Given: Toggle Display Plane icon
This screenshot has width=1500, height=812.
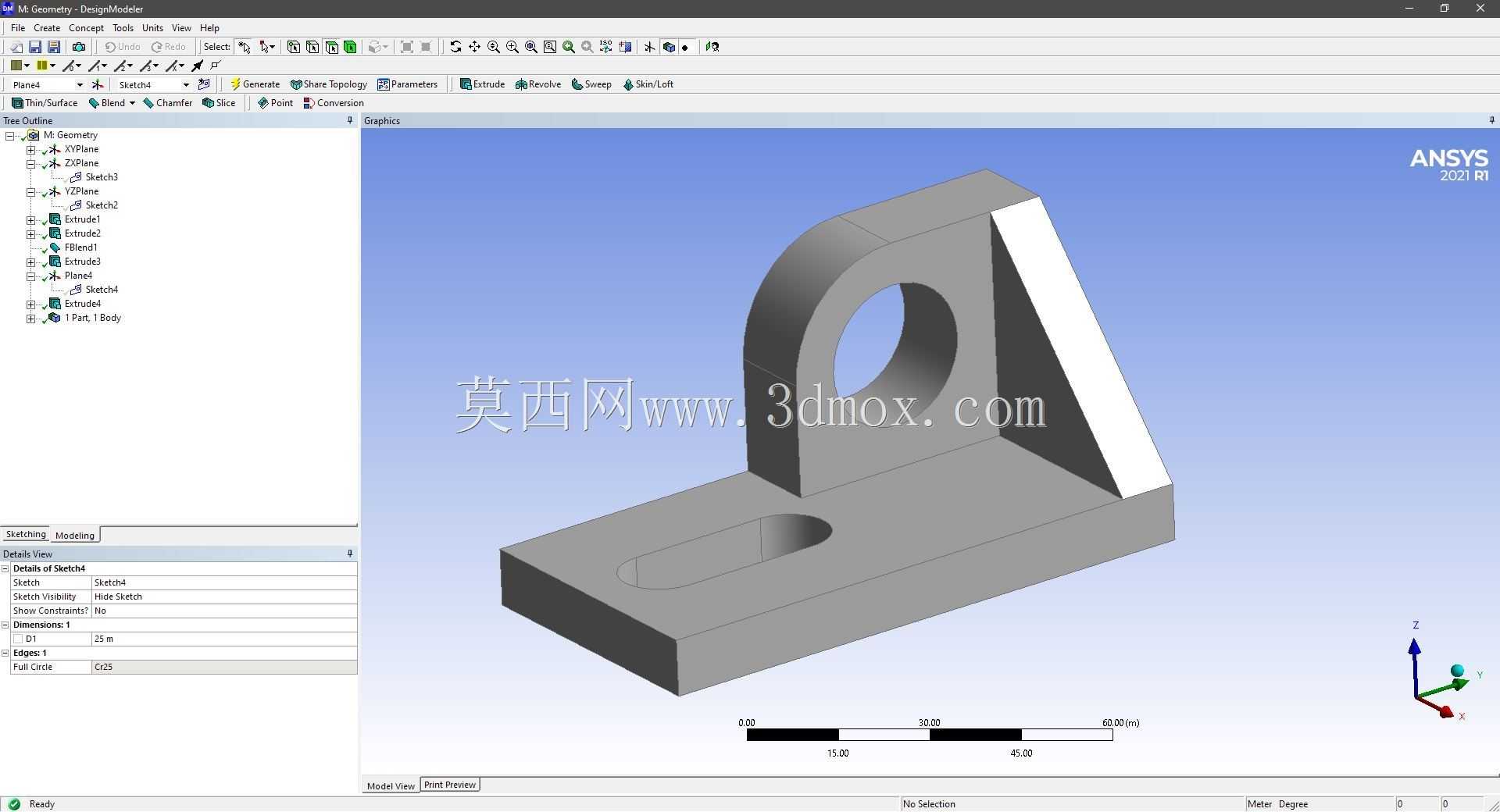Looking at the screenshot, I should point(649,47).
